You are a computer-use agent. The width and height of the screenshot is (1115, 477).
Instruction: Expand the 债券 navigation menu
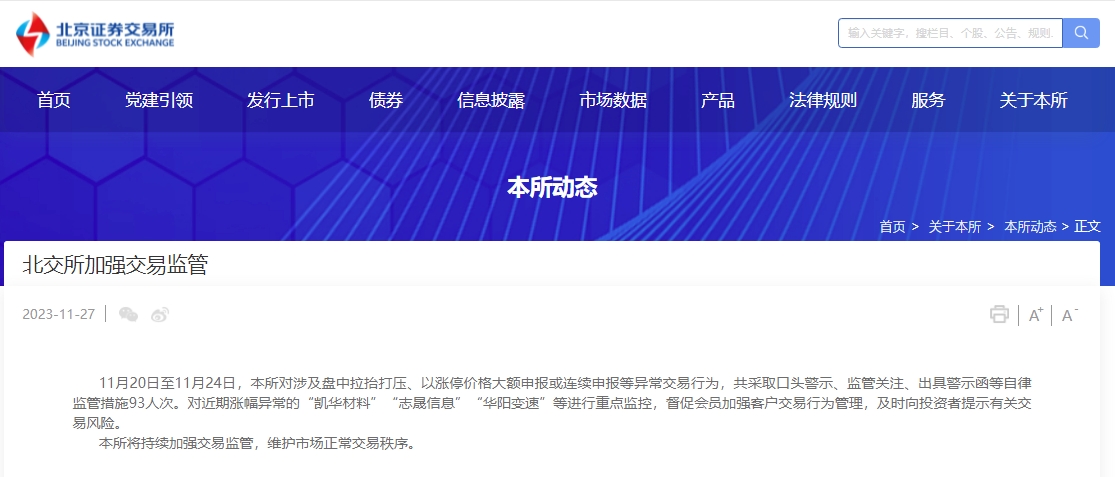[386, 100]
